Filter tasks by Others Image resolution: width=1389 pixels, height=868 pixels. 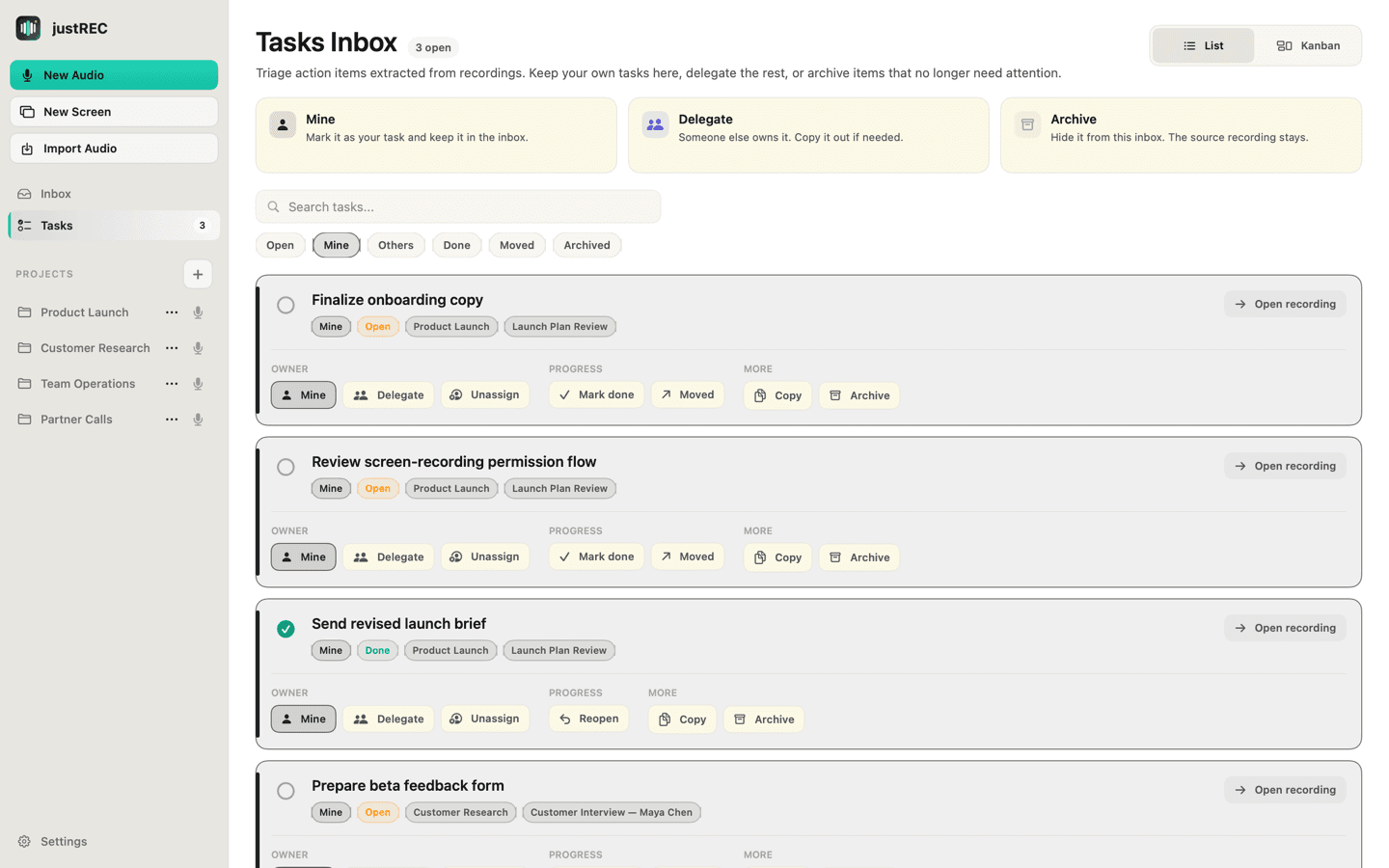pyautogui.click(x=395, y=245)
